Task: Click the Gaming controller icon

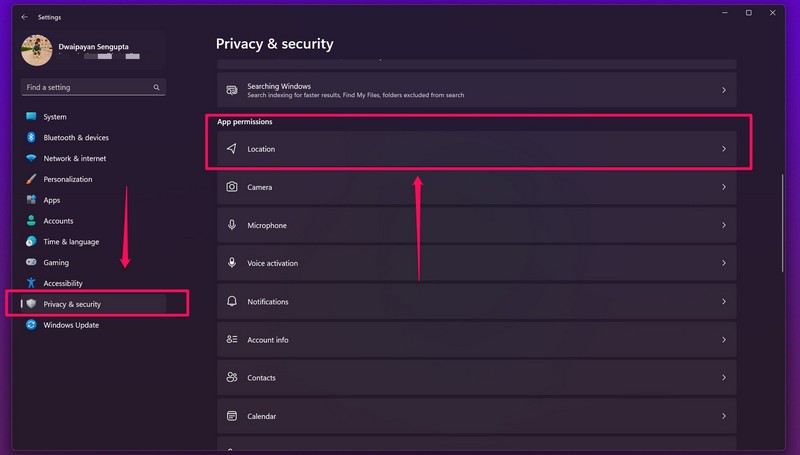Action: click(x=32, y=263)
